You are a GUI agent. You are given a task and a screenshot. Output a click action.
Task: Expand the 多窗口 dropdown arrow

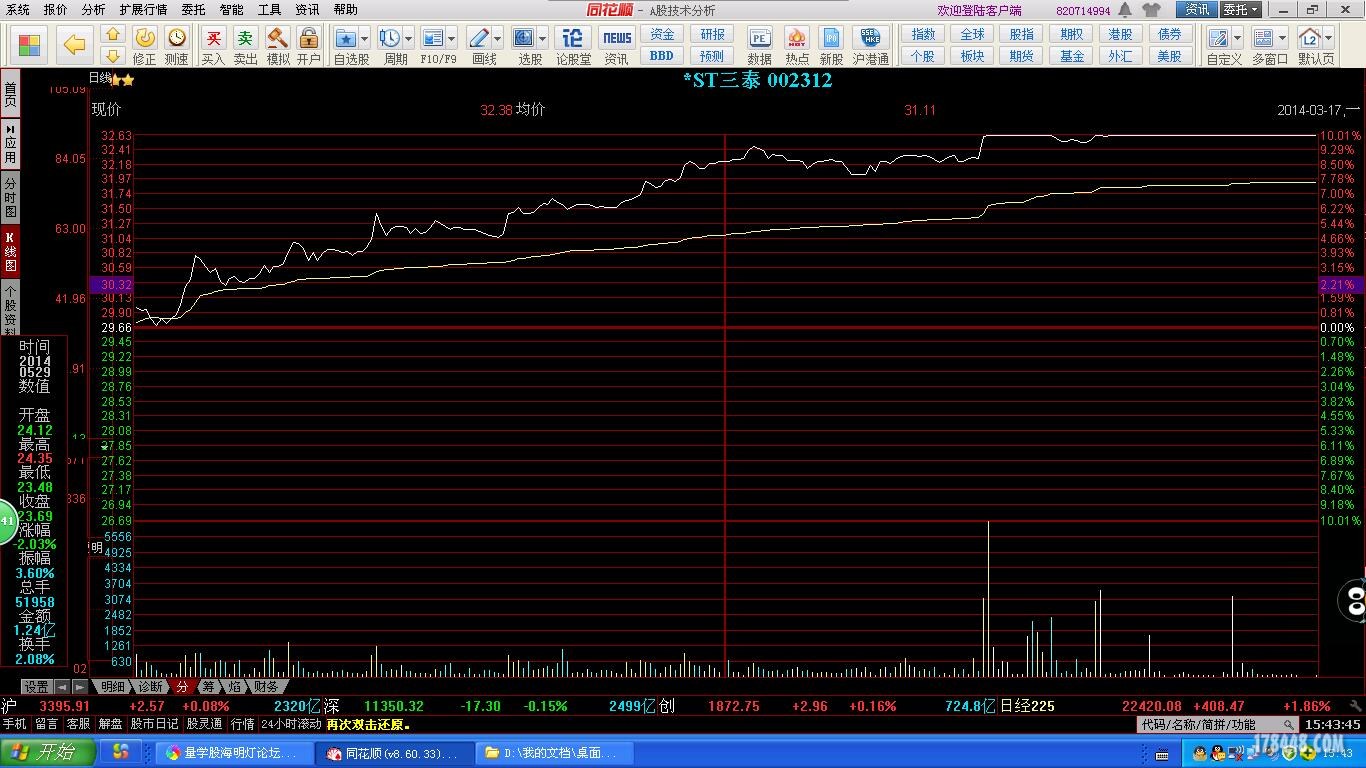tap(1282, 38)
